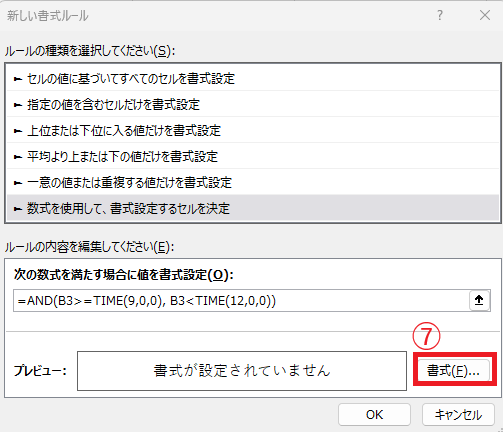
Task: Click the キャンセル button
Action: [x=458, y=415]
